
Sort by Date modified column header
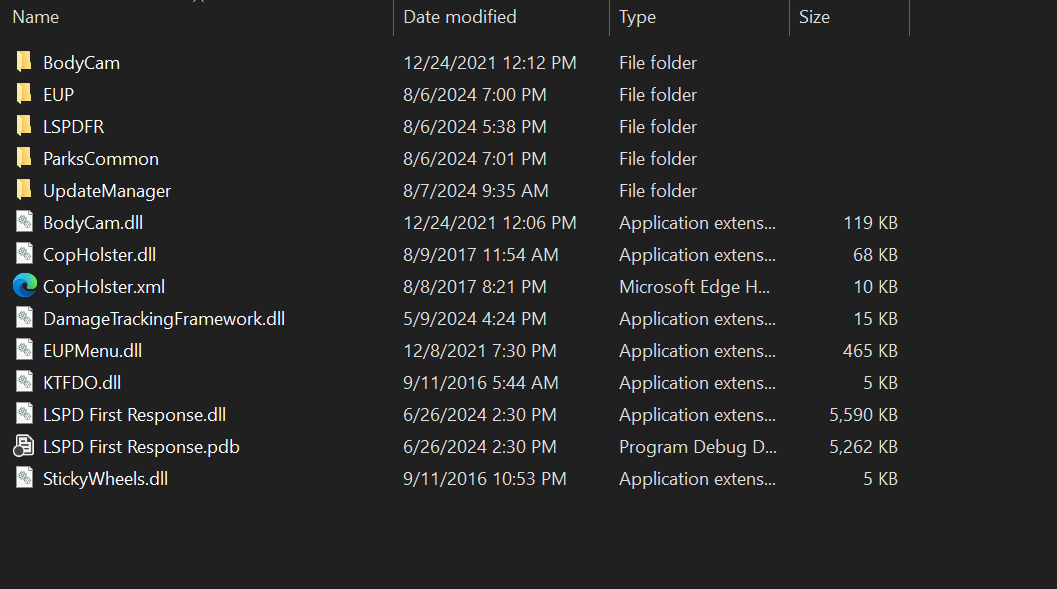pyautogui.click(x=460, y=17)
